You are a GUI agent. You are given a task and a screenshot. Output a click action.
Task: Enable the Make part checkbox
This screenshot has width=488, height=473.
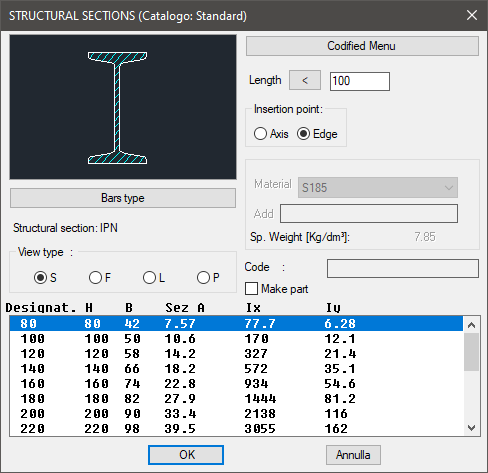pyautogui.click(x=251, y=289)
